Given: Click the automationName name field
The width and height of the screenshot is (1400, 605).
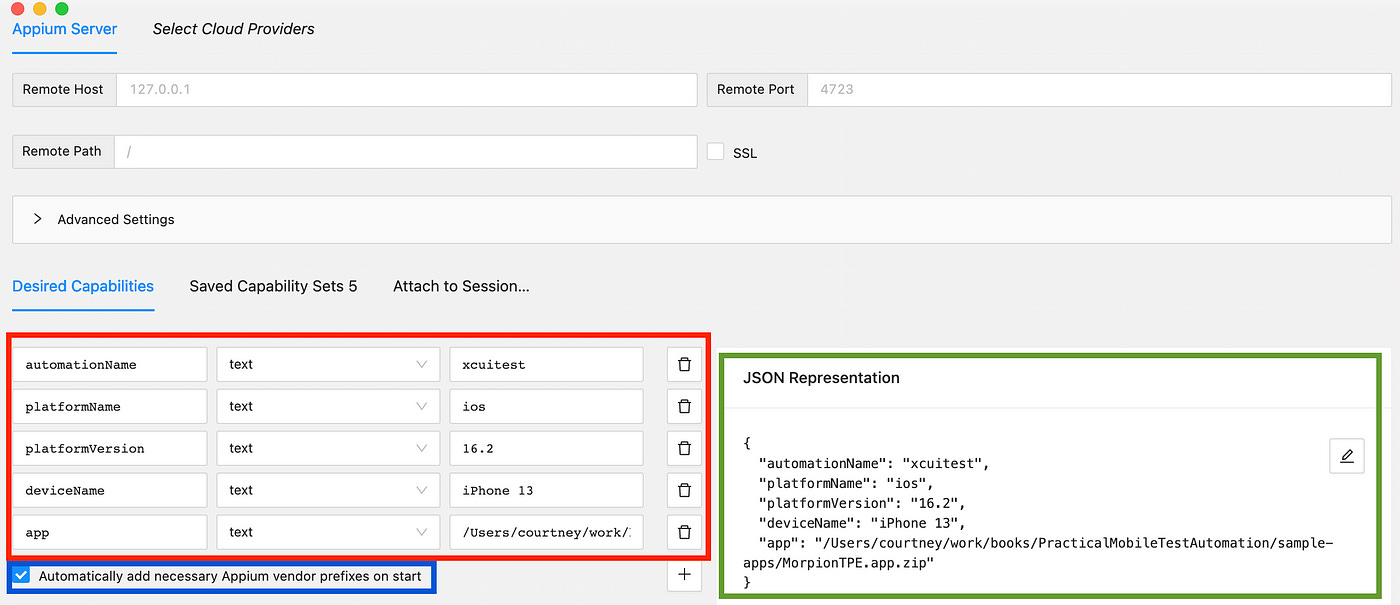Looking at the screenshot, I should [110, 365].
